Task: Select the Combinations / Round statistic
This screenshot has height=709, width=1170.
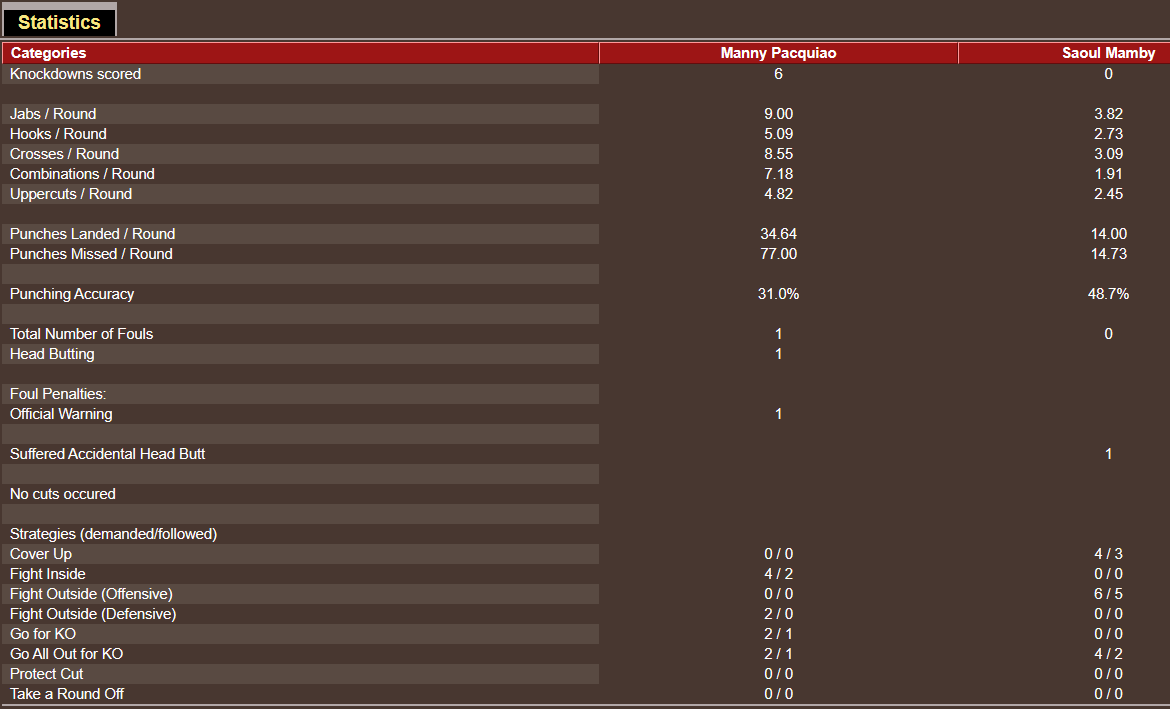Action: (82, 173)
